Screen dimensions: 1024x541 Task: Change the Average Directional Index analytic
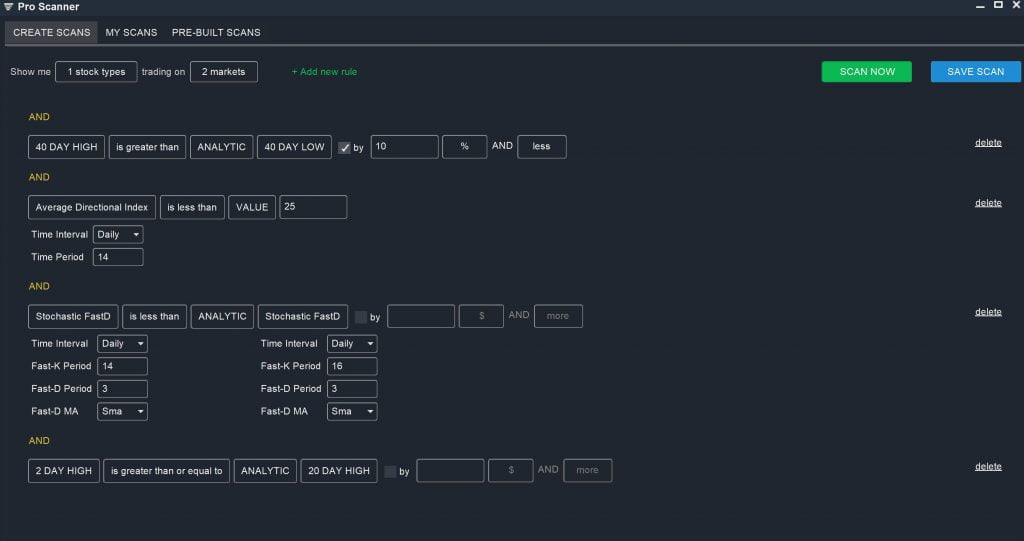91,207
